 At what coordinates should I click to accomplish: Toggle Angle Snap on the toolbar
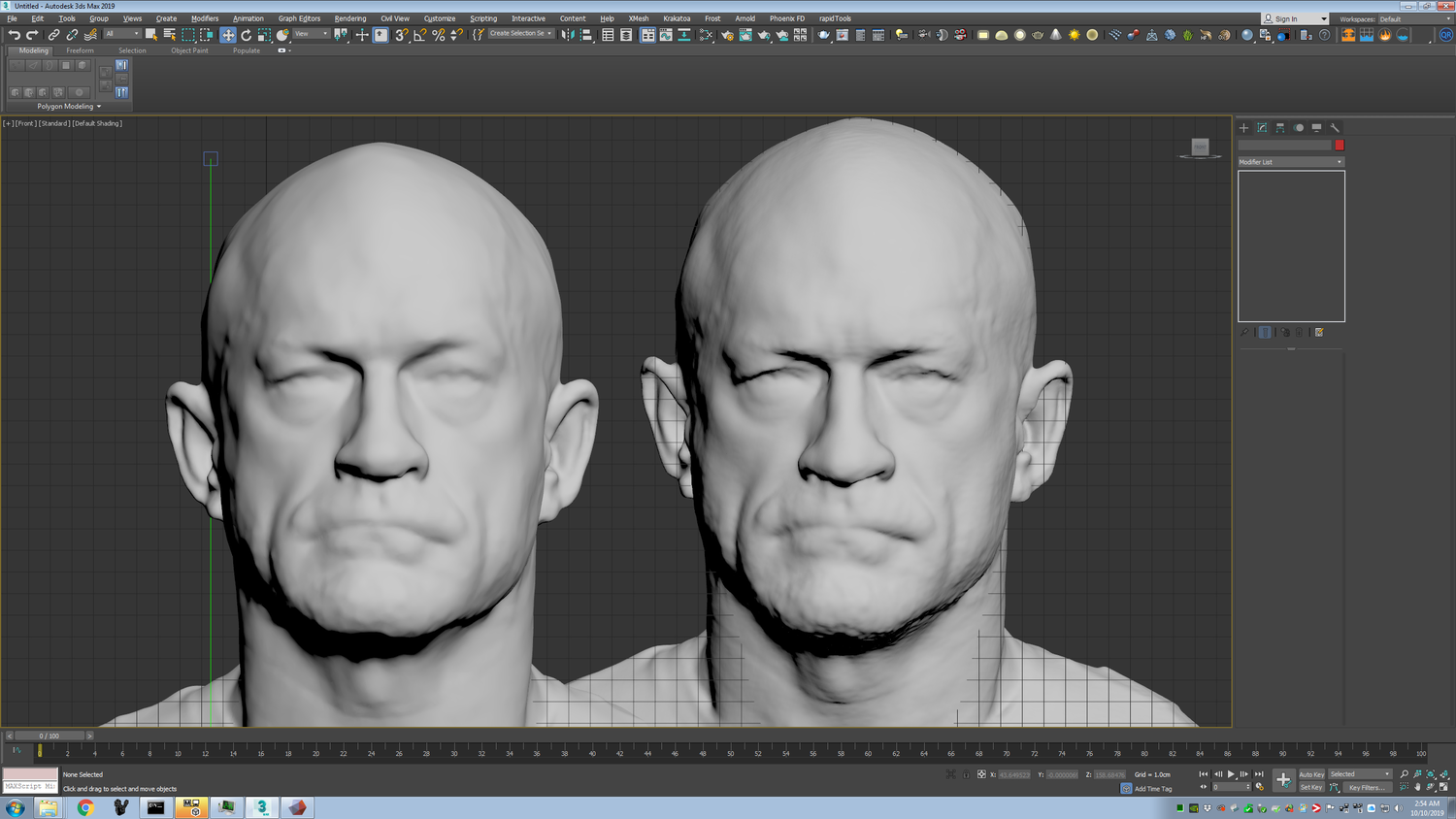coord(420,35)
